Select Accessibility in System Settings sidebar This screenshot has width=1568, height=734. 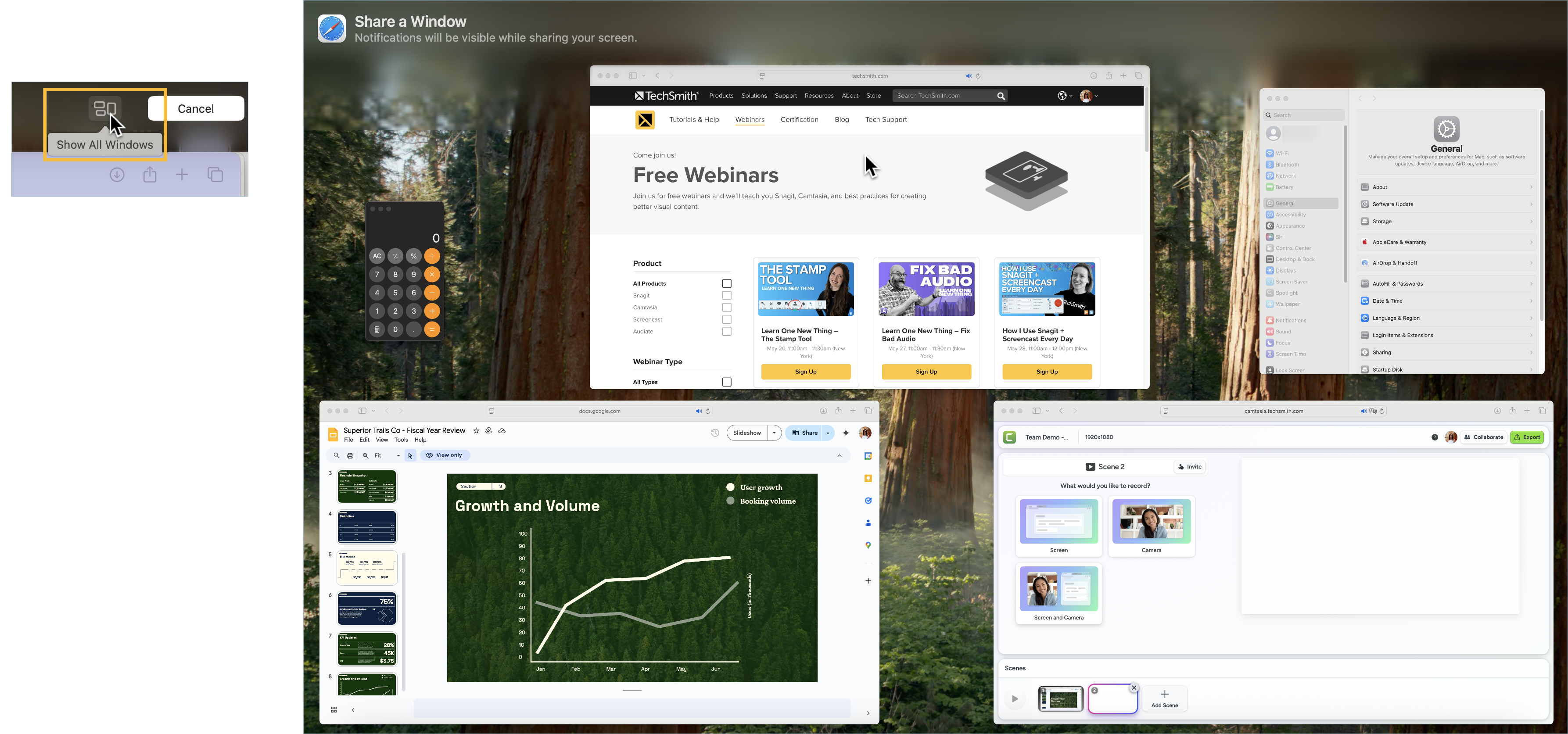coord(1301,215)
